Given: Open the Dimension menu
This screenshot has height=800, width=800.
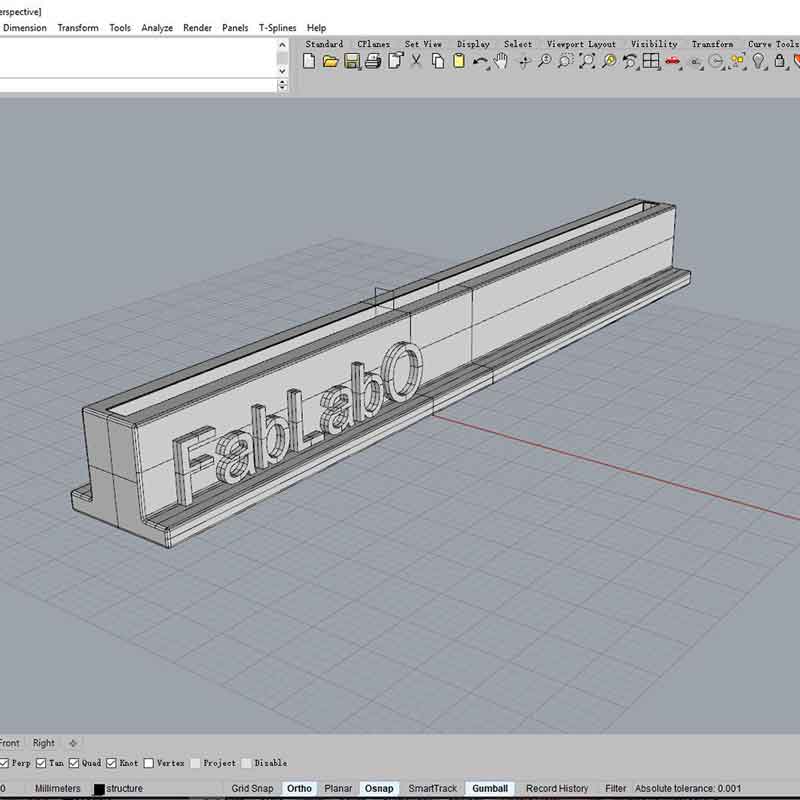Looking at the screenshot, I should [24, 28].
